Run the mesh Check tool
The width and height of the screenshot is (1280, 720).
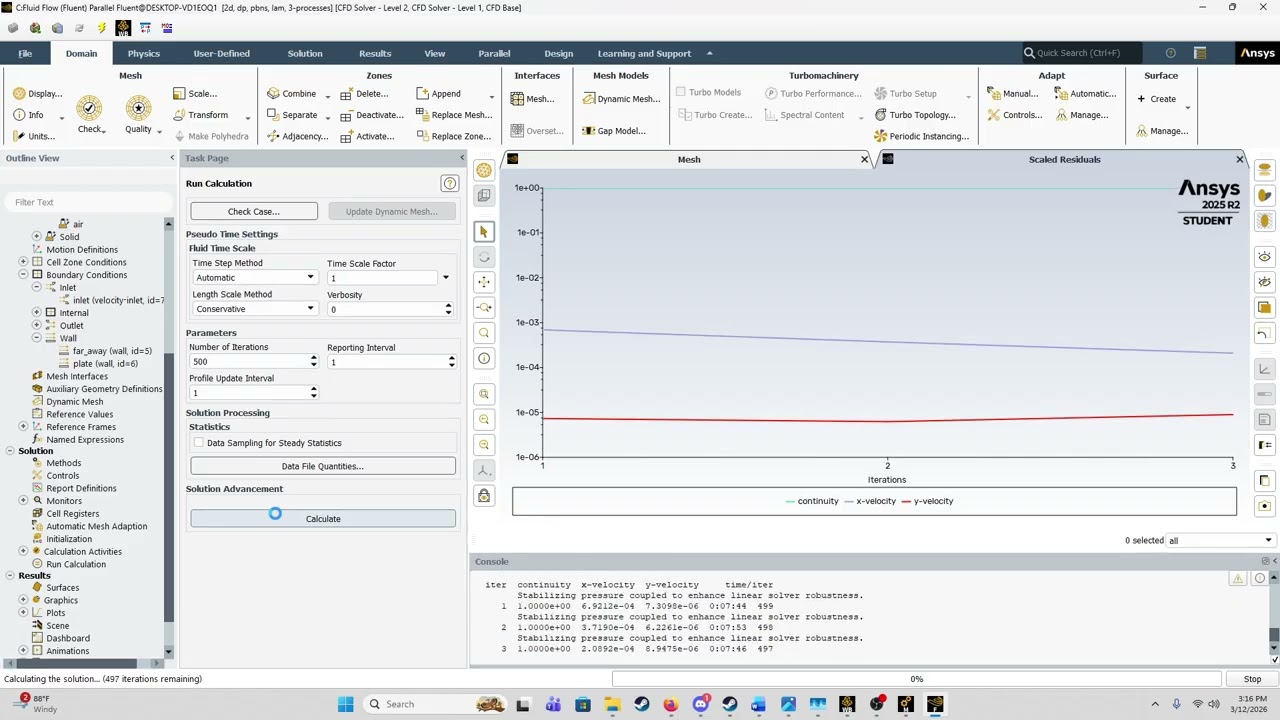pos(90,116)
